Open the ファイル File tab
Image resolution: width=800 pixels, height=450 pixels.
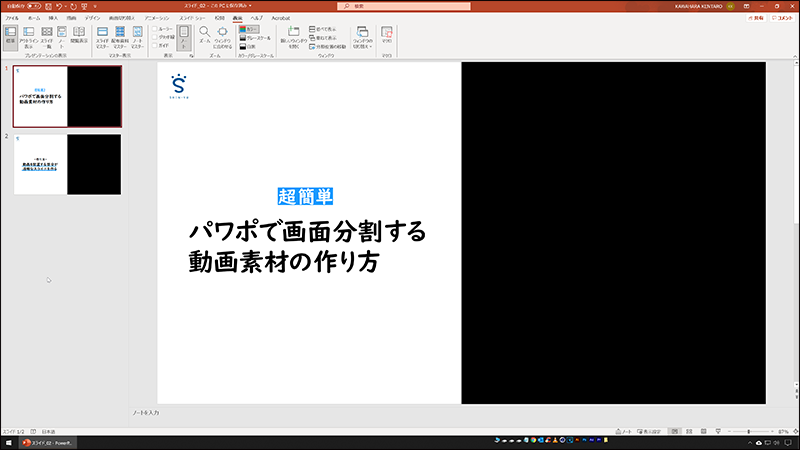point(12,18)
